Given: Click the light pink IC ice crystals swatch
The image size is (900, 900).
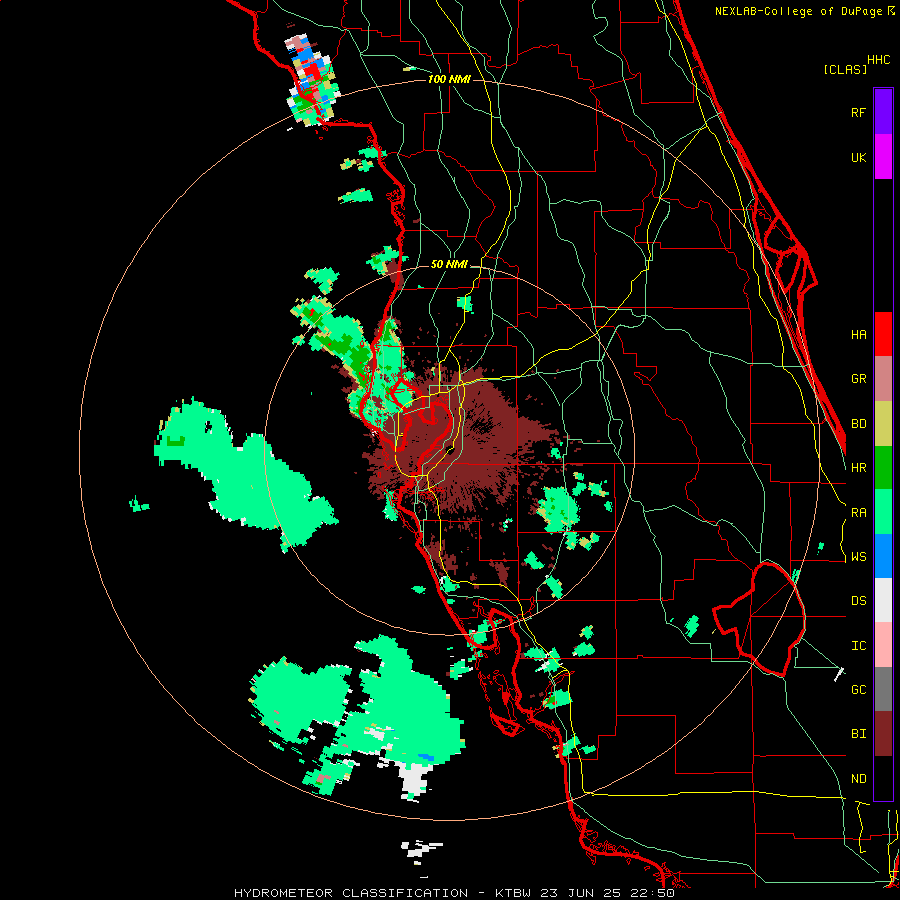Looking at the screenshot, I should 883,645.
